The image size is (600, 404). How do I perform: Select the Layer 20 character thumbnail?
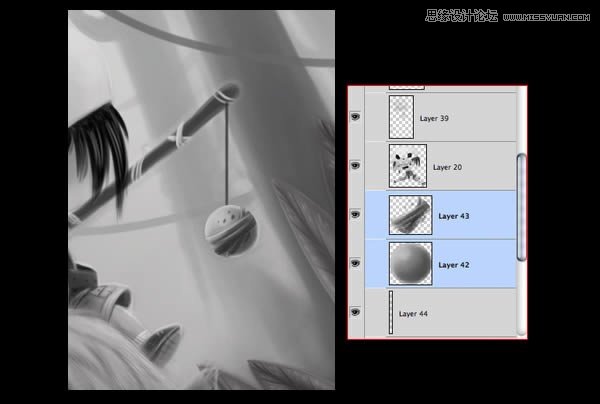click(x=408, y=166)
